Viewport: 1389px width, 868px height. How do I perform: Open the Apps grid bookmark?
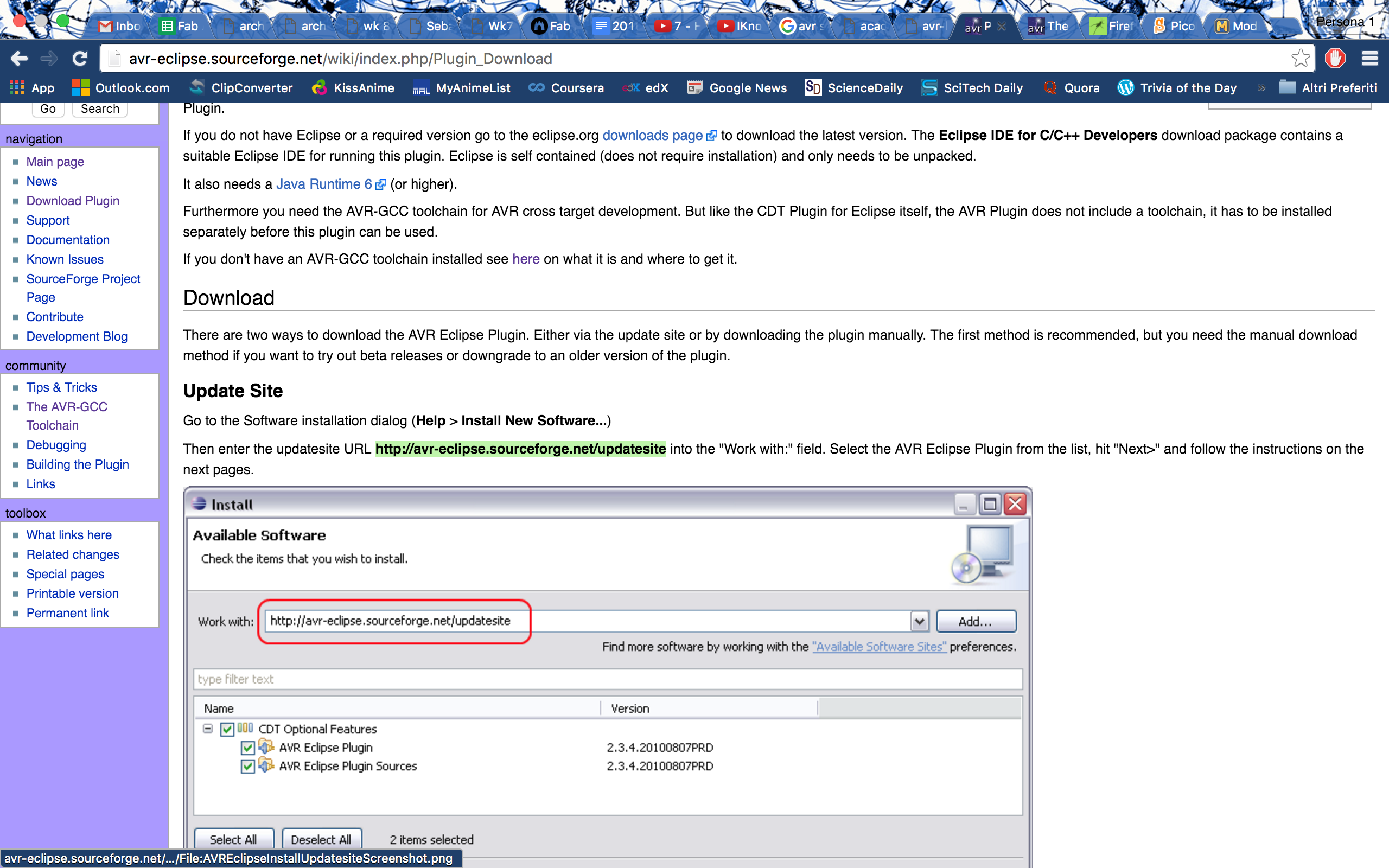click(x=31, y=88)
